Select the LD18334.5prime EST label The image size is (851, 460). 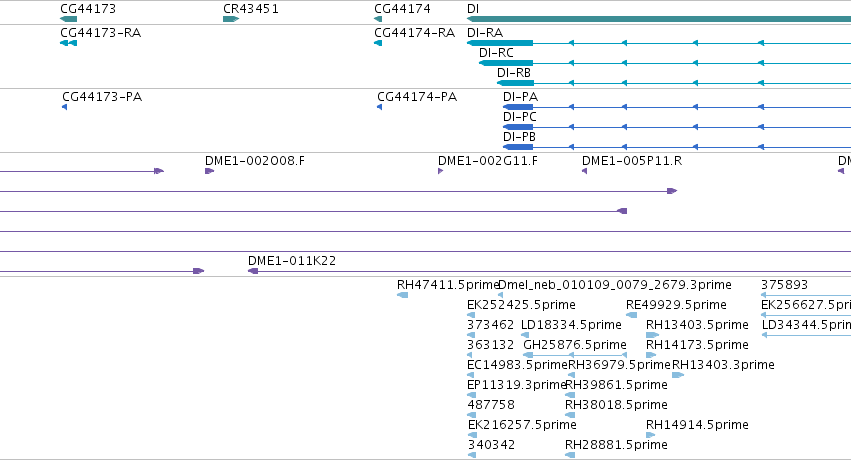tap(571, 325)
